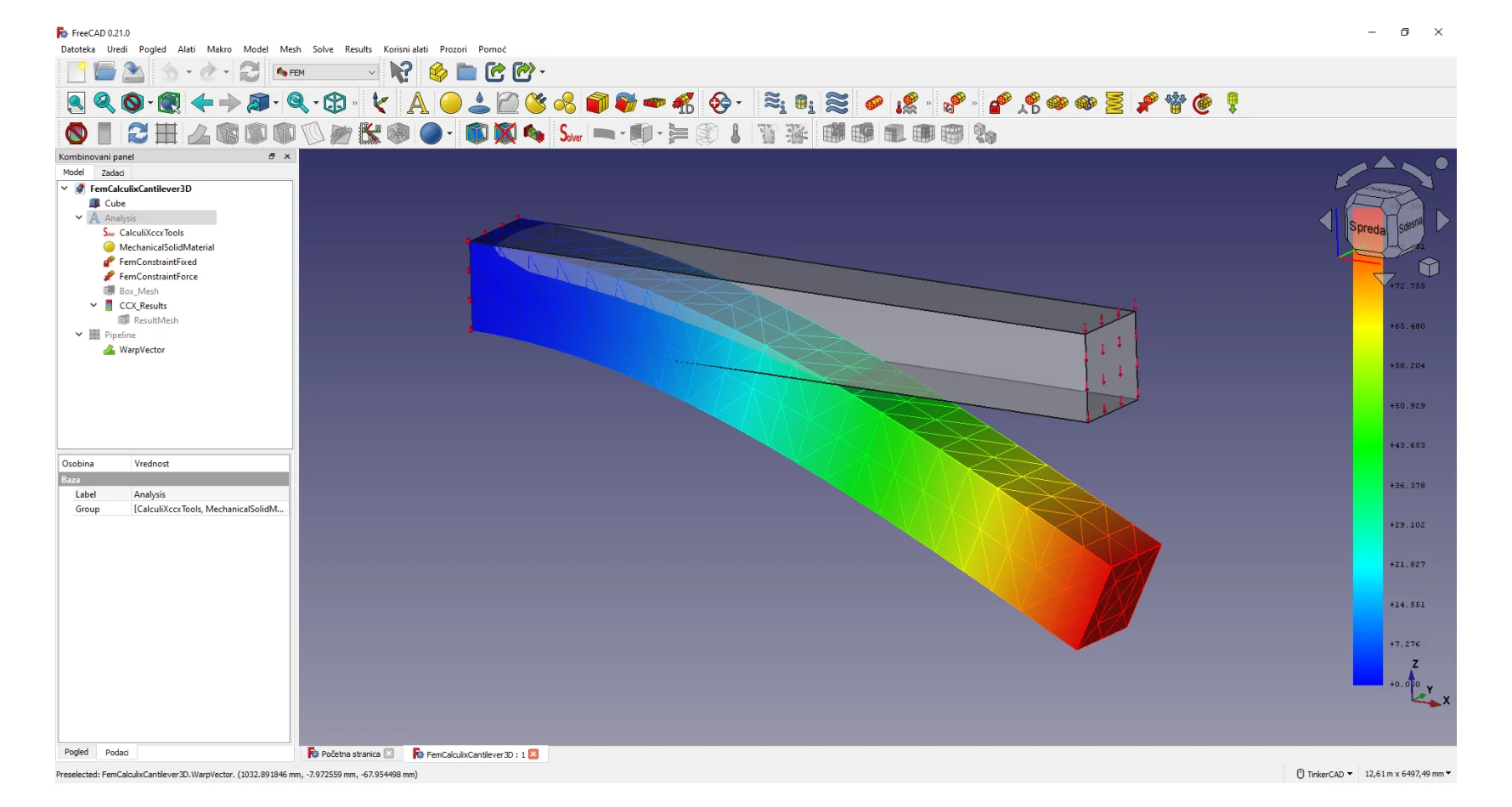Click the Fit All view magnifier icon
Screen dimensions: 1512x807
pyautogui.click(x=76, y=104)
